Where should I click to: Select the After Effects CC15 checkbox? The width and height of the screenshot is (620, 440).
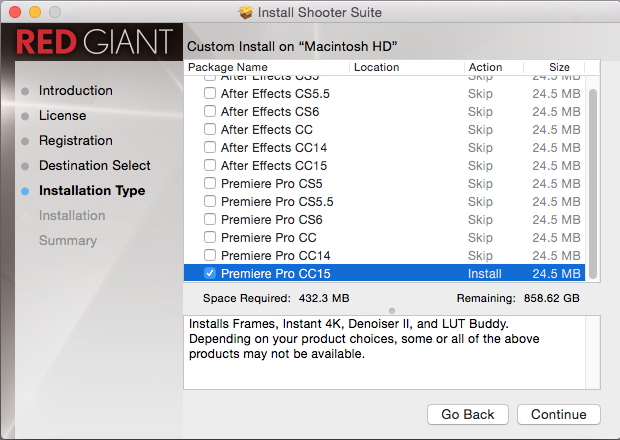coord(210,165)
